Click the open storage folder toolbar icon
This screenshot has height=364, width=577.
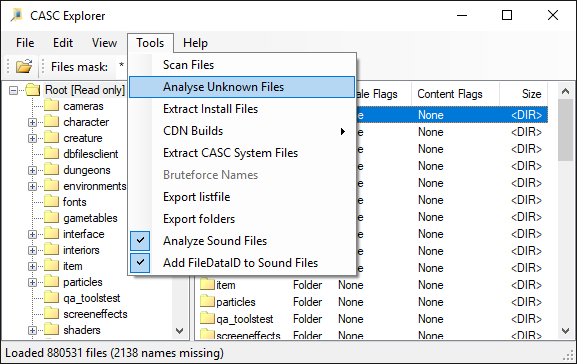(x=24, y=67)
